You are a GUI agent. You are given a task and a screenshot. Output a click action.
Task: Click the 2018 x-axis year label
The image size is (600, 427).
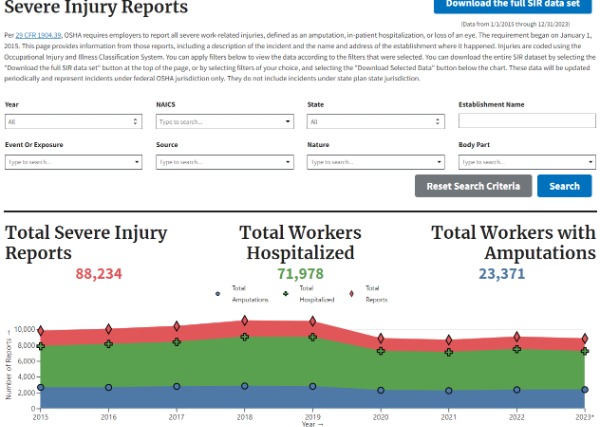[245, 417]
